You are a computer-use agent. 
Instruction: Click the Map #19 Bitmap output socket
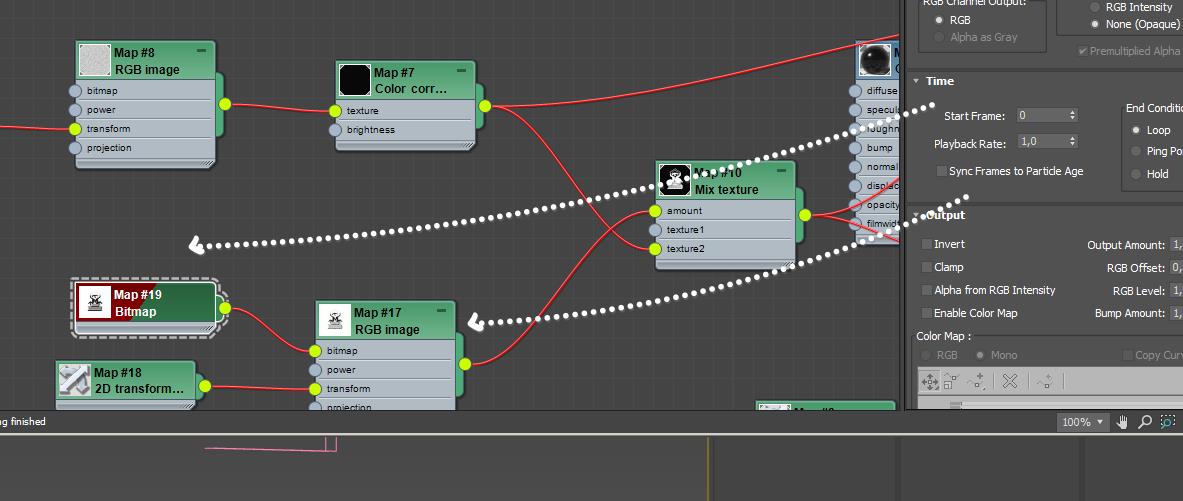click(225, 308)
